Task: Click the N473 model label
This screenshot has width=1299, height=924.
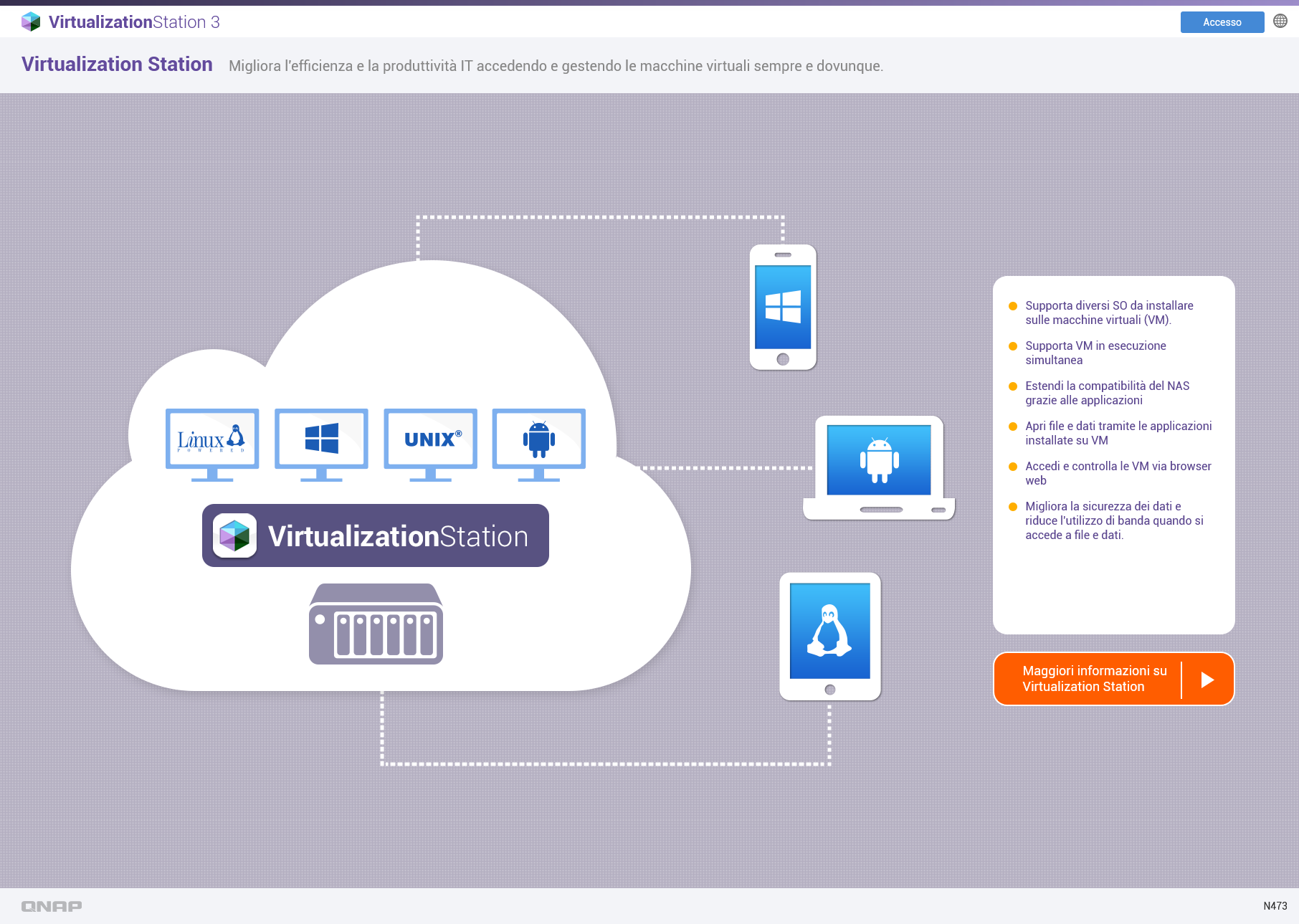Action: [1275, 906]
